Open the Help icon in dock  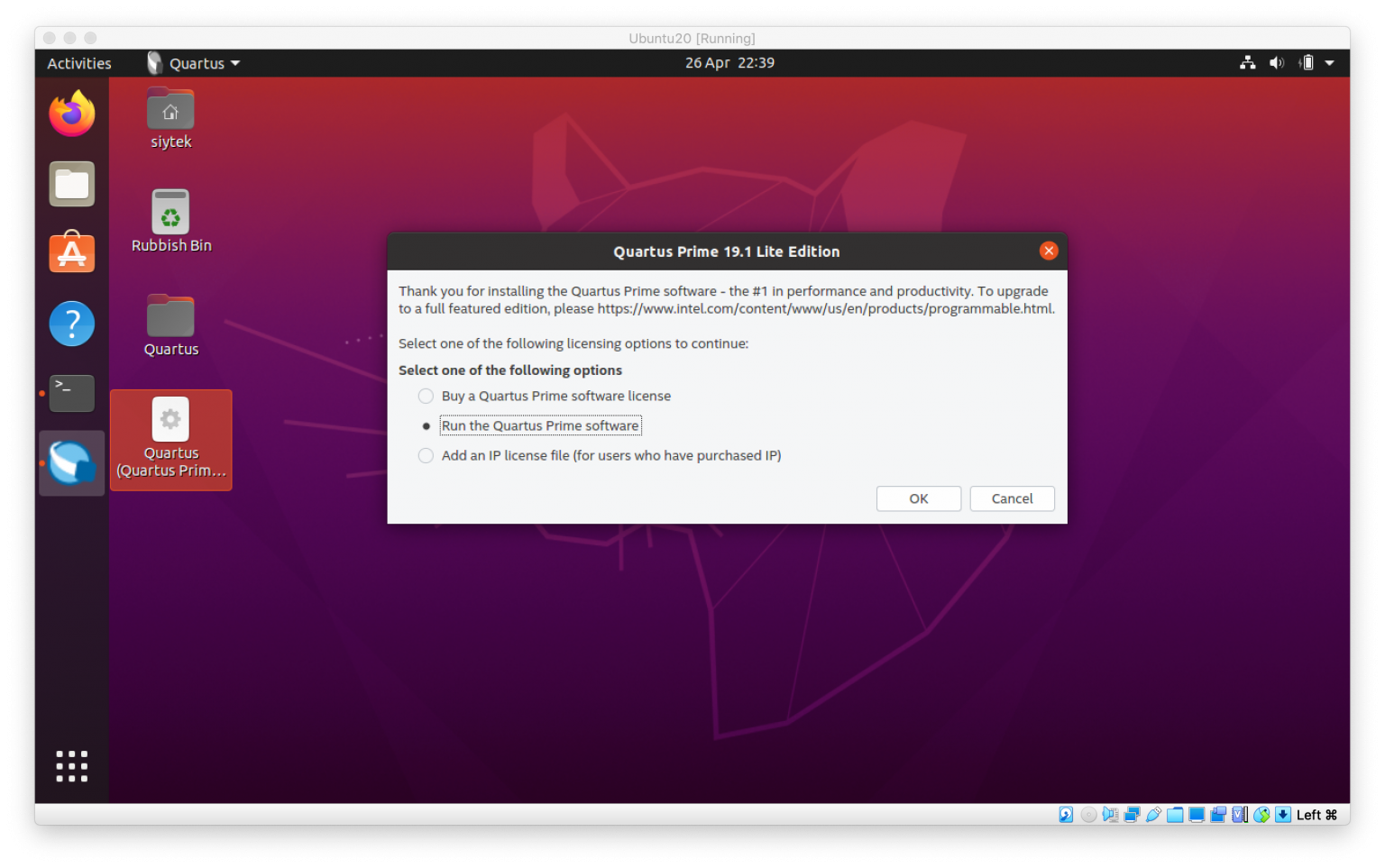coord(71,324)
